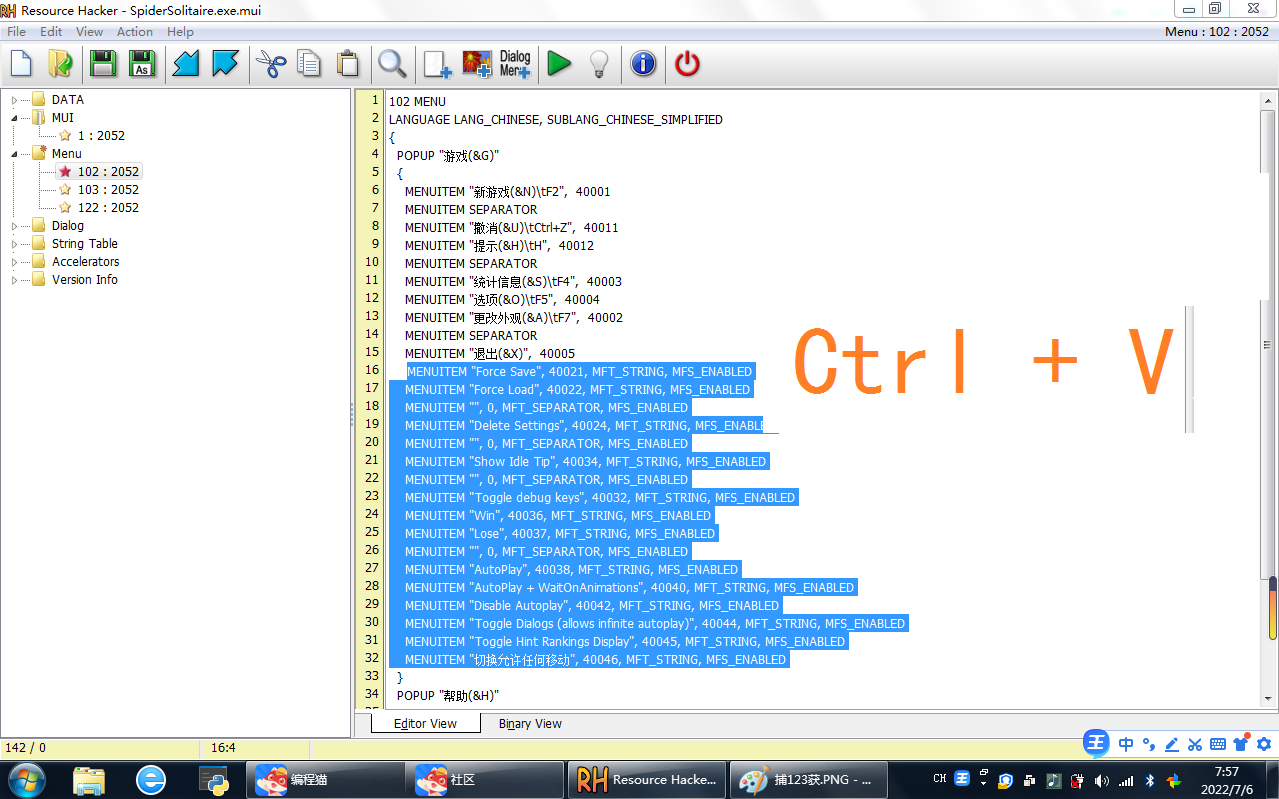Image resolution: width=1279 pixels, height=799 pixels.
Task: Open the Action menu
Action: [x=135, y=32]
